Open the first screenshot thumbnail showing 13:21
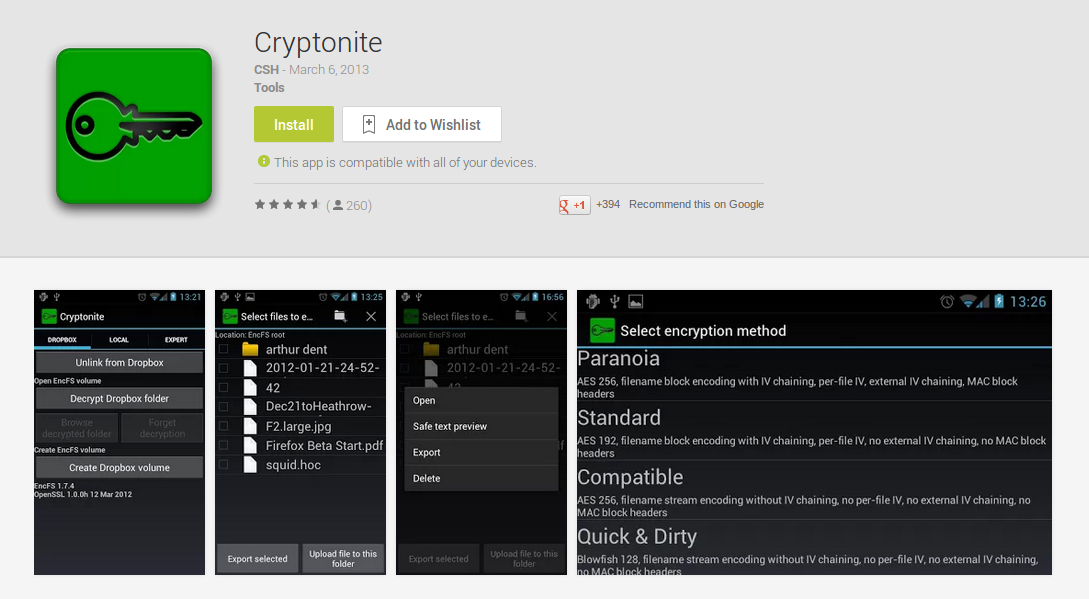 pos(119,432)
